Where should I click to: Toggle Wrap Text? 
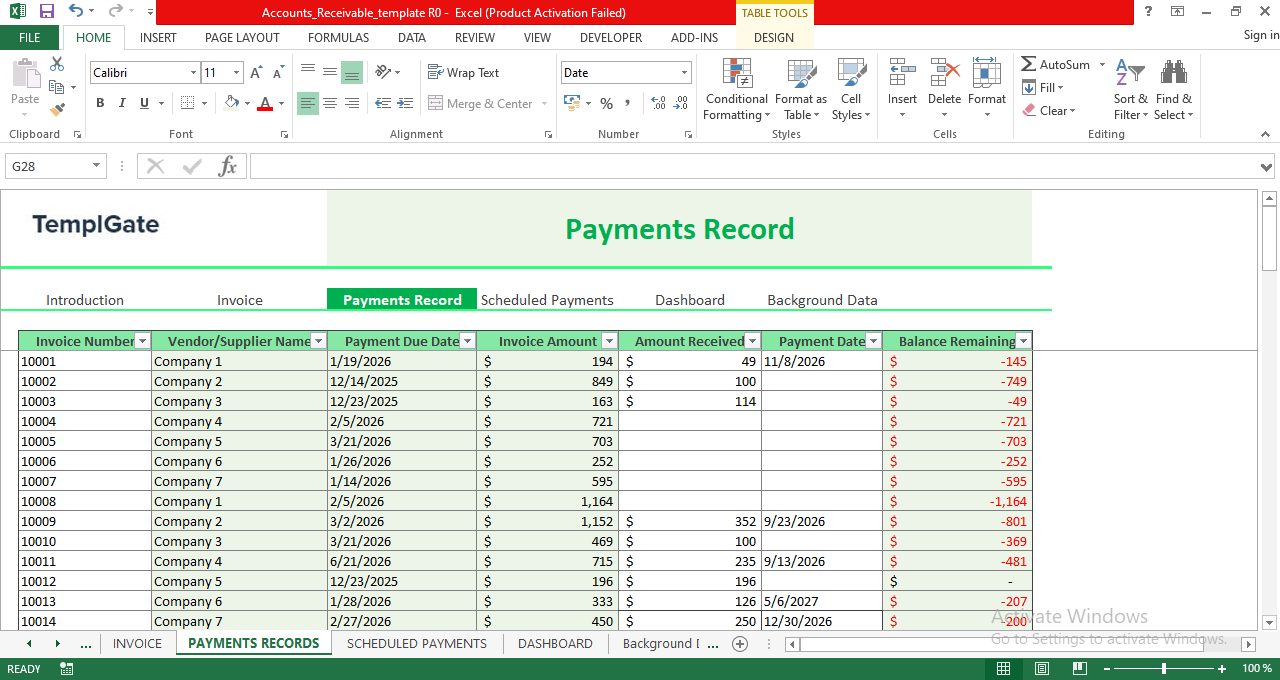(x=463, y=73)
